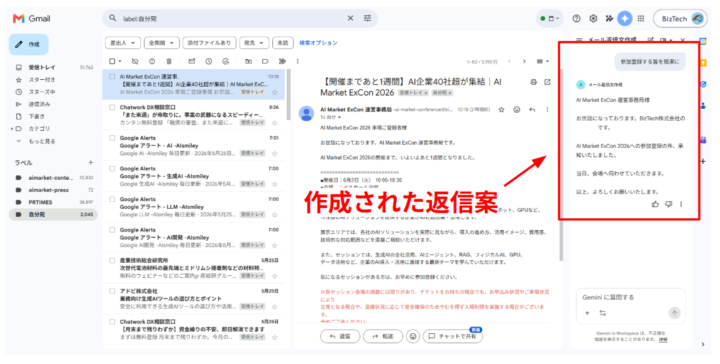Star the open message in header
The width and height of the screenshot is (720, 364).
click(501, 110)
